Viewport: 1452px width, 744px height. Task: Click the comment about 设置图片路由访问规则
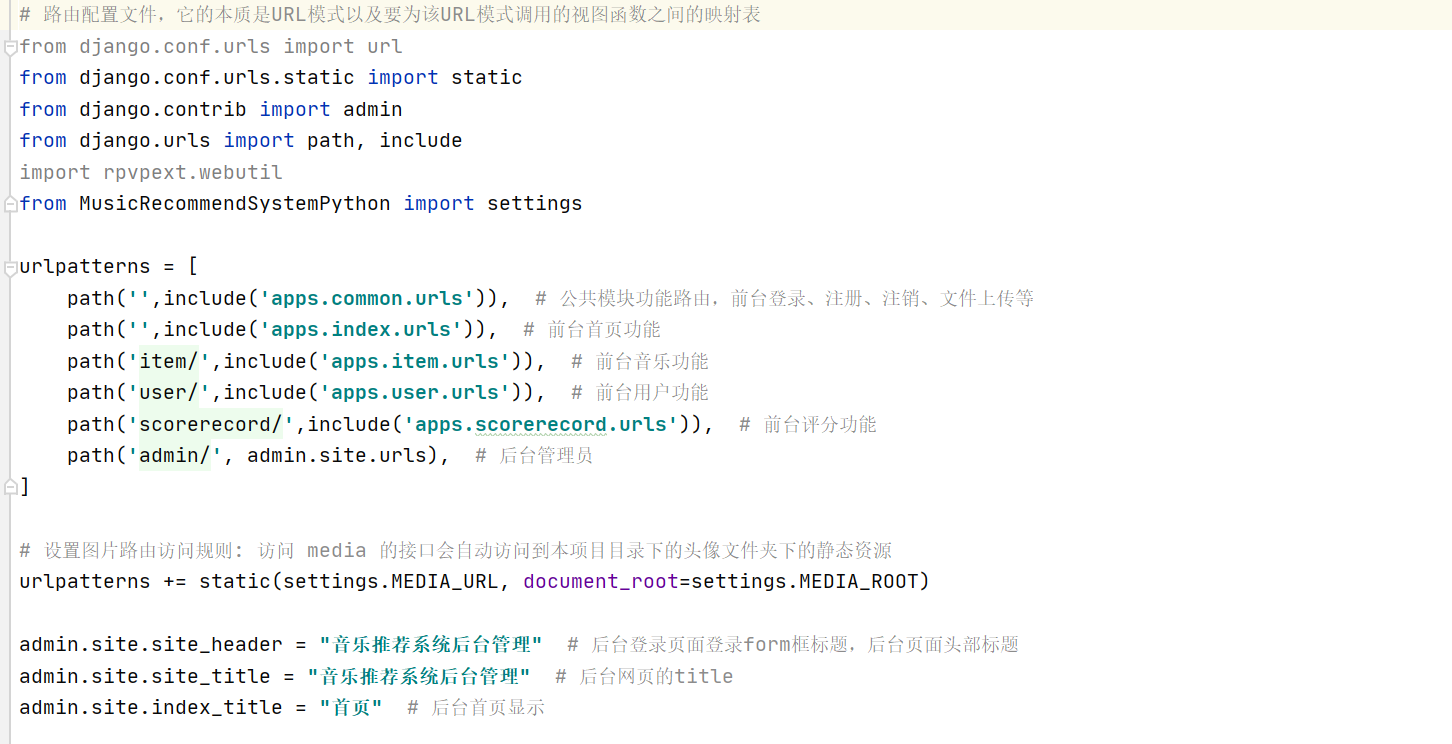tap(455, 550)
